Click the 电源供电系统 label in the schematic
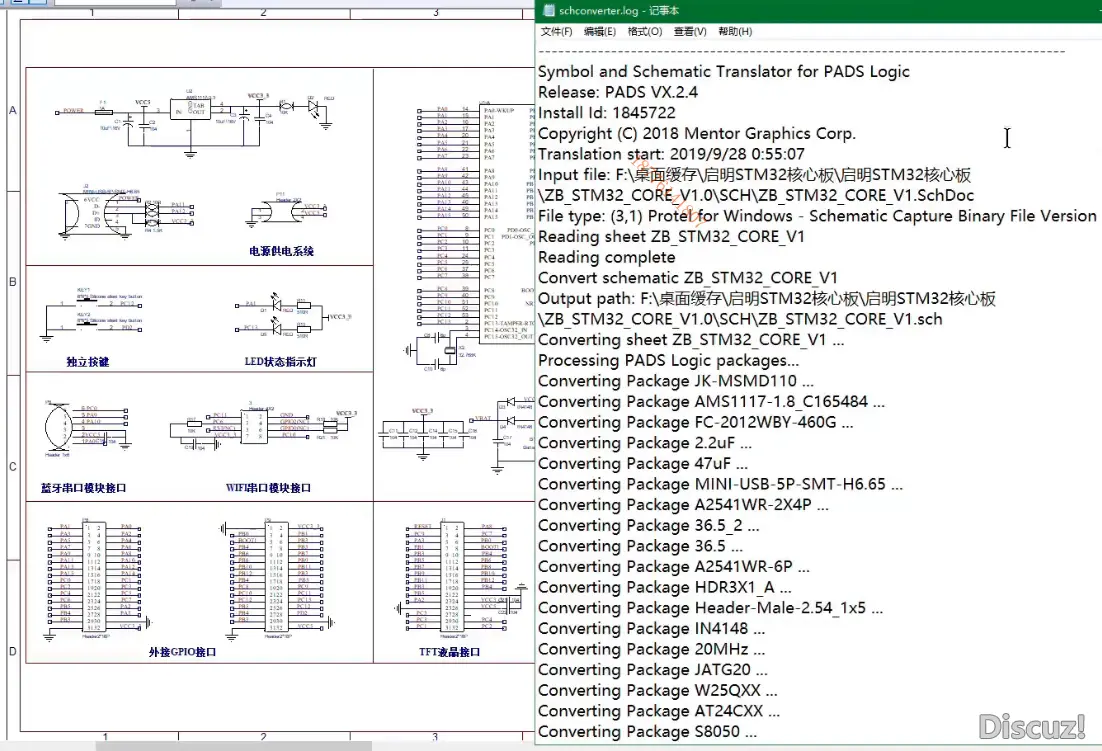1102x751 pixels. click(x=281, y=251)
